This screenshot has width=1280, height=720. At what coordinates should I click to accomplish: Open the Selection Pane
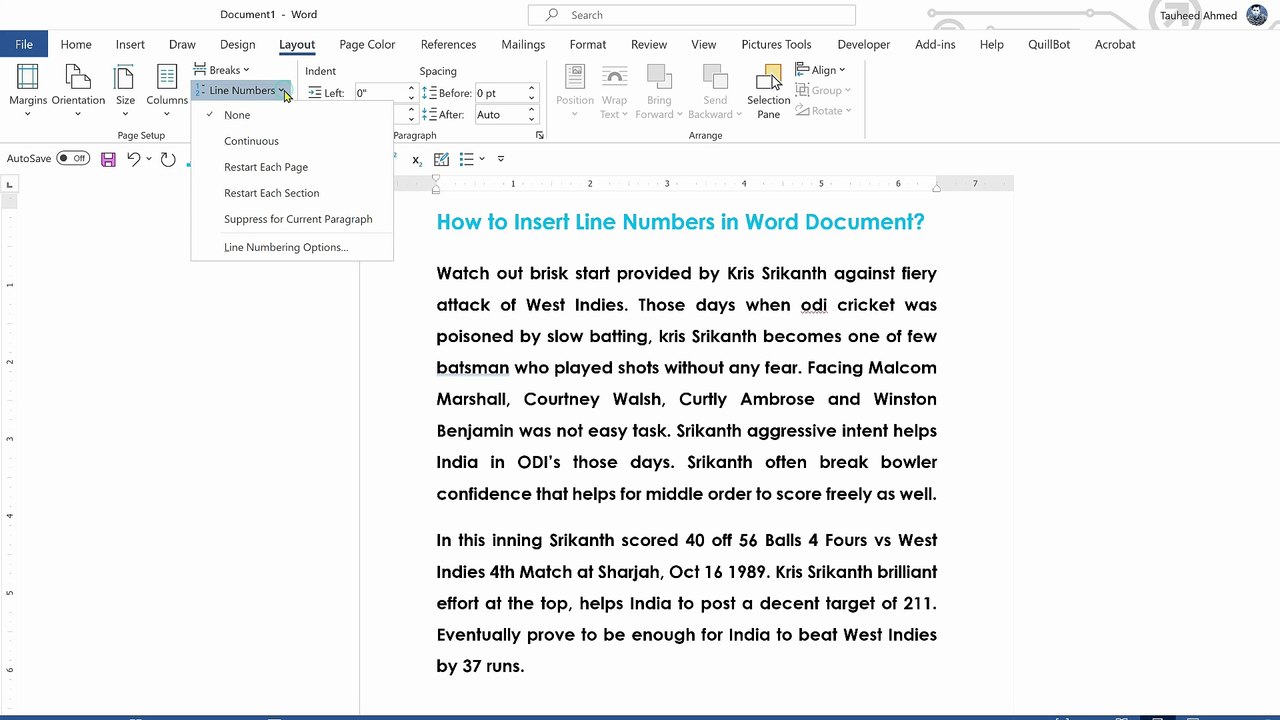point(768,91)
